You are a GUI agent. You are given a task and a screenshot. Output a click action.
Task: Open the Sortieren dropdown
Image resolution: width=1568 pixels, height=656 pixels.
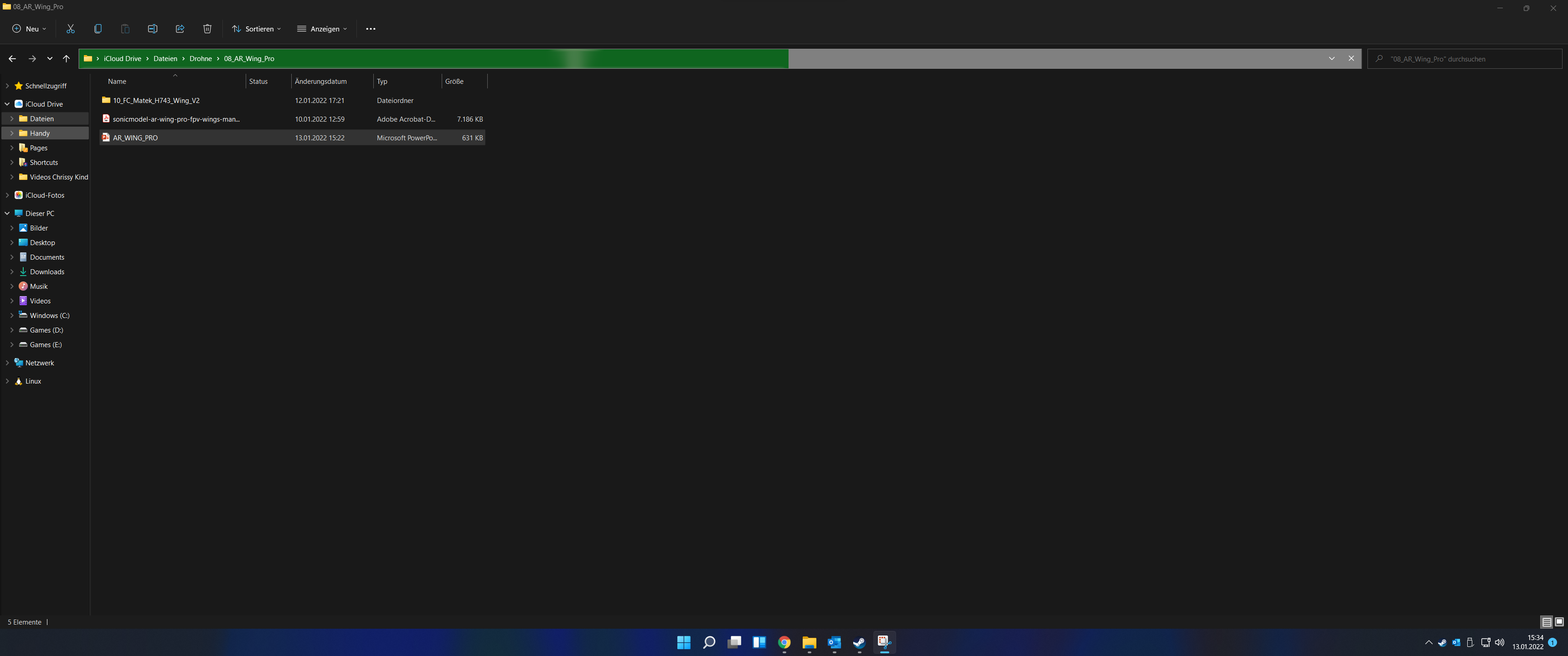click(x=256, y=29)
